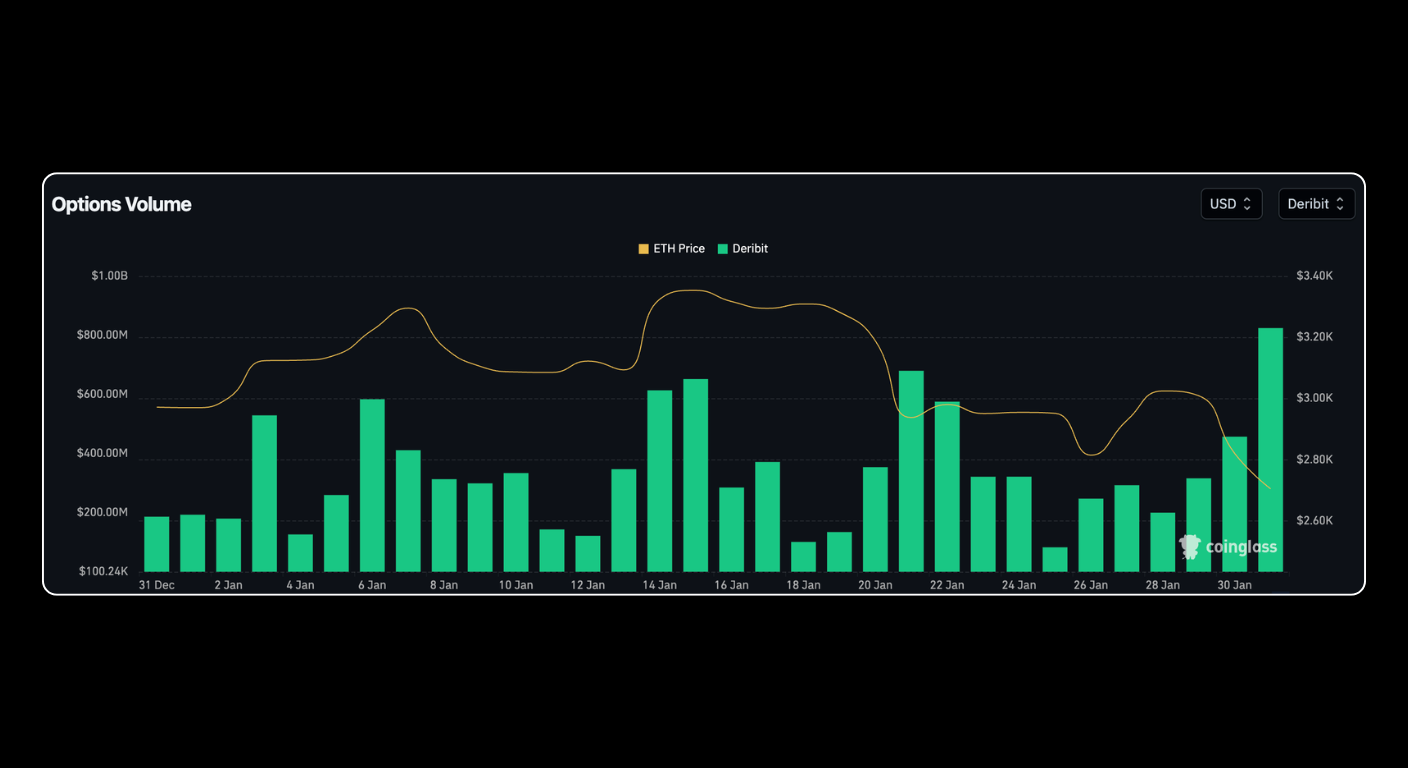Click the yellow ETH price line on the chart
The height and width of the screenshot is (768, 1408).
point(410,310)
